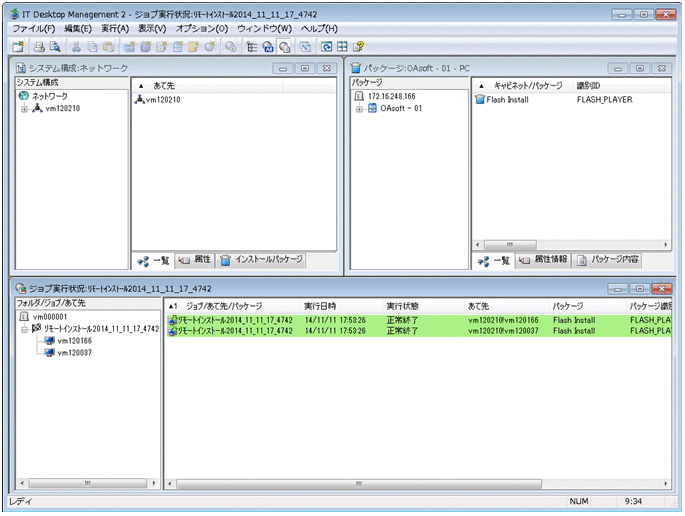Click the help icon in the toolbar
Viewport: 685px width, 516px height.
coord(359,47)
